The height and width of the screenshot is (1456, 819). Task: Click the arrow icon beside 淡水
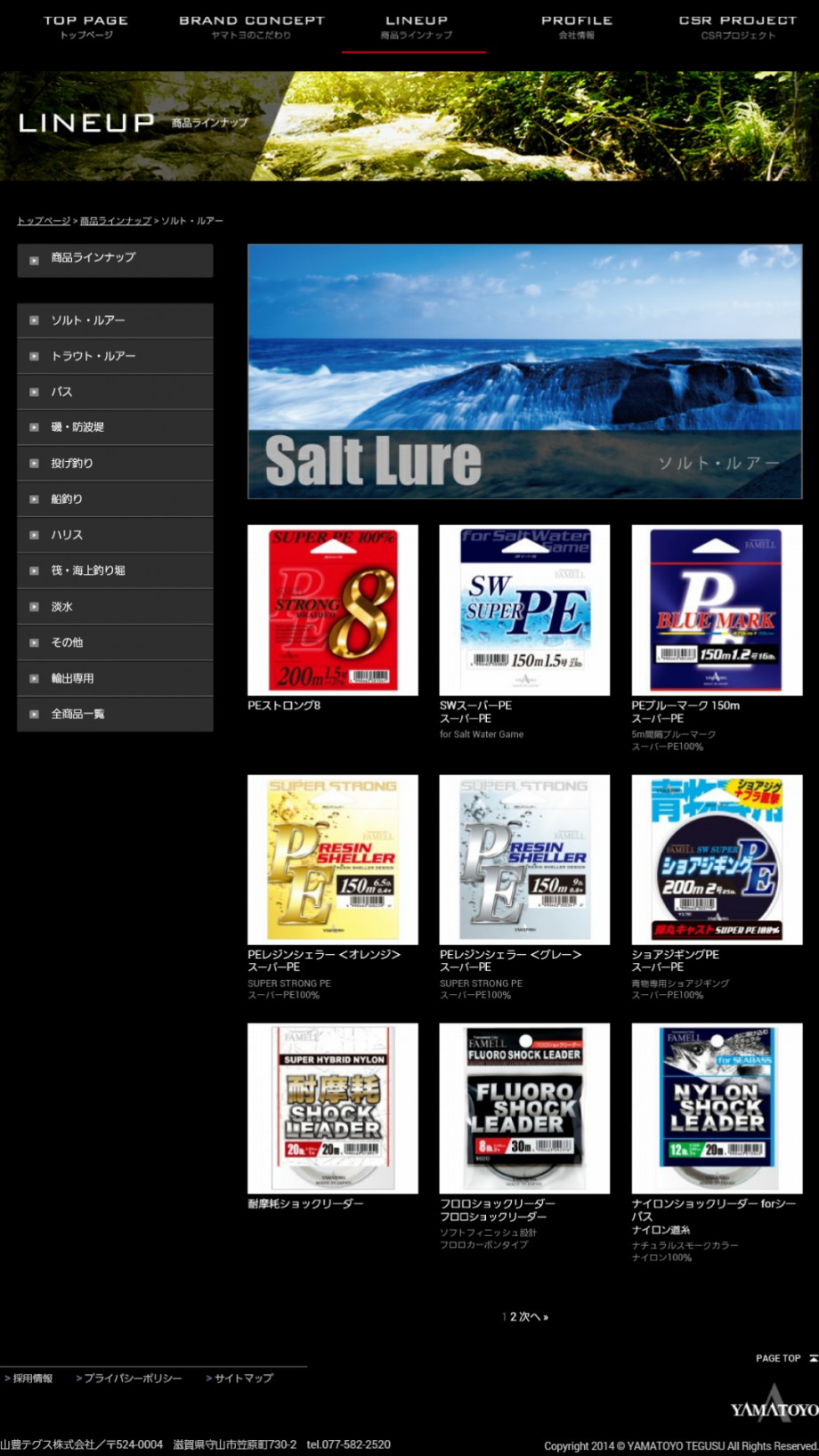coord(34,607)
